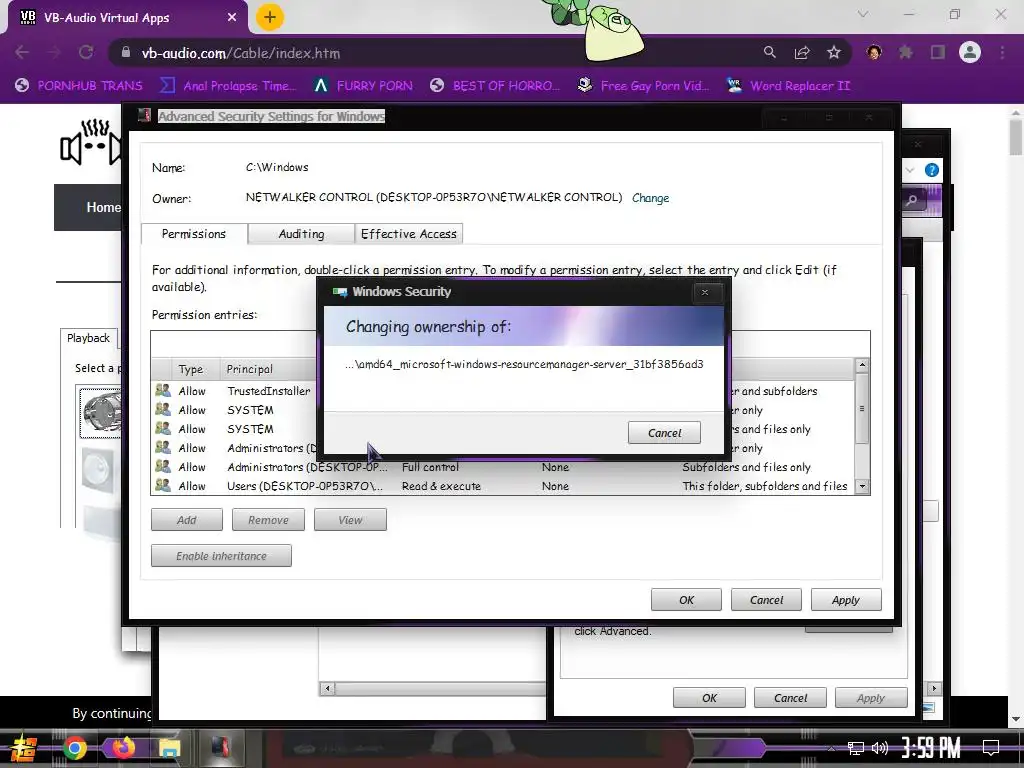This screenshot has height=768, width=1024.
Task: Click Cancel in Advanced Security Settings
Action: 766,600
